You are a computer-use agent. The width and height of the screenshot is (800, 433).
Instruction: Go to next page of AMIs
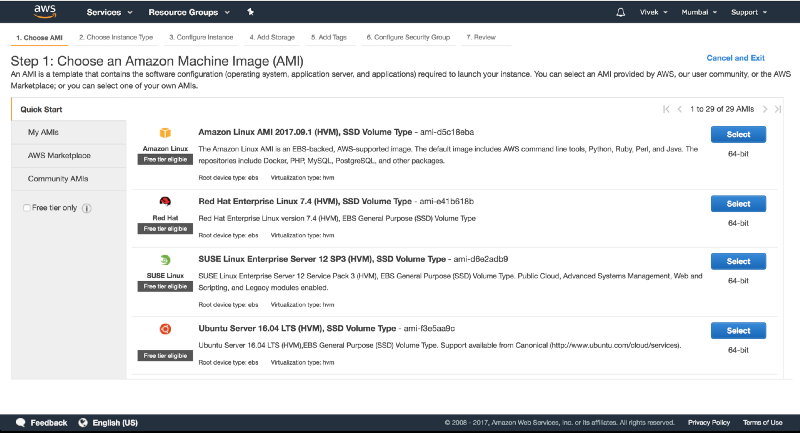(x=765, y=109)
